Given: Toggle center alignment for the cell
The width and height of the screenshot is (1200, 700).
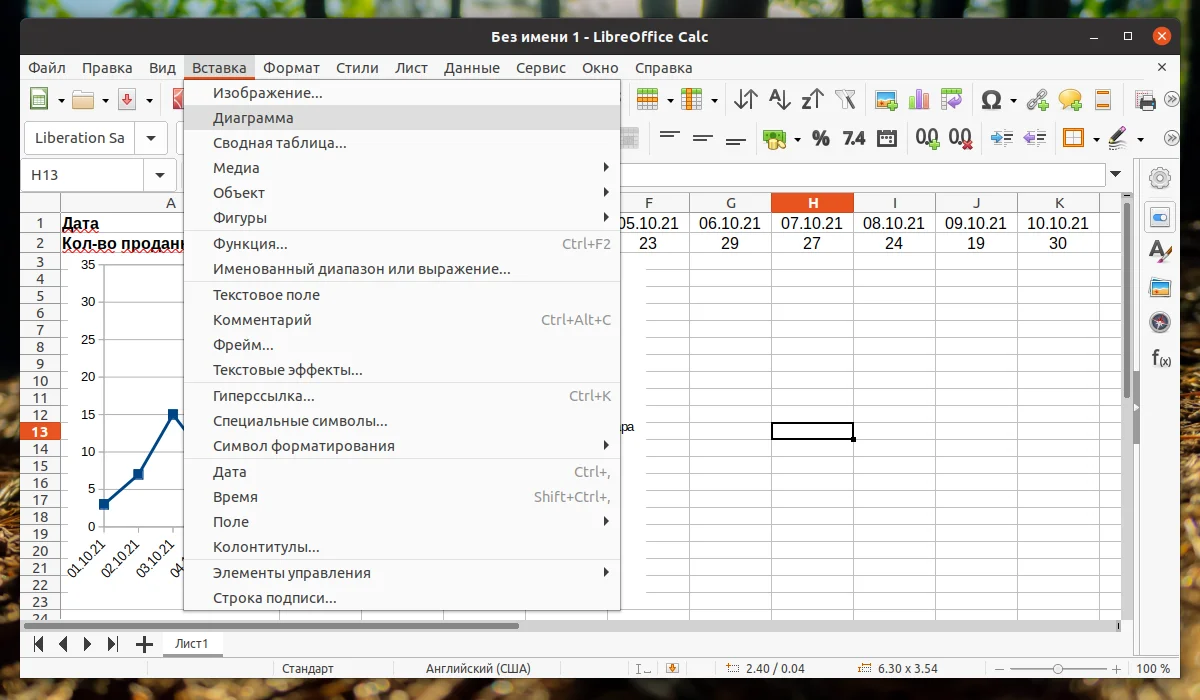Looking at the screenshot, I should [x=701, y=138].
